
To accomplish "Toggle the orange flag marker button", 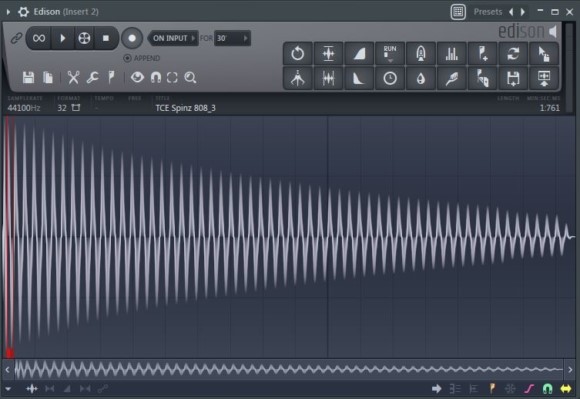I will (492, 388).
